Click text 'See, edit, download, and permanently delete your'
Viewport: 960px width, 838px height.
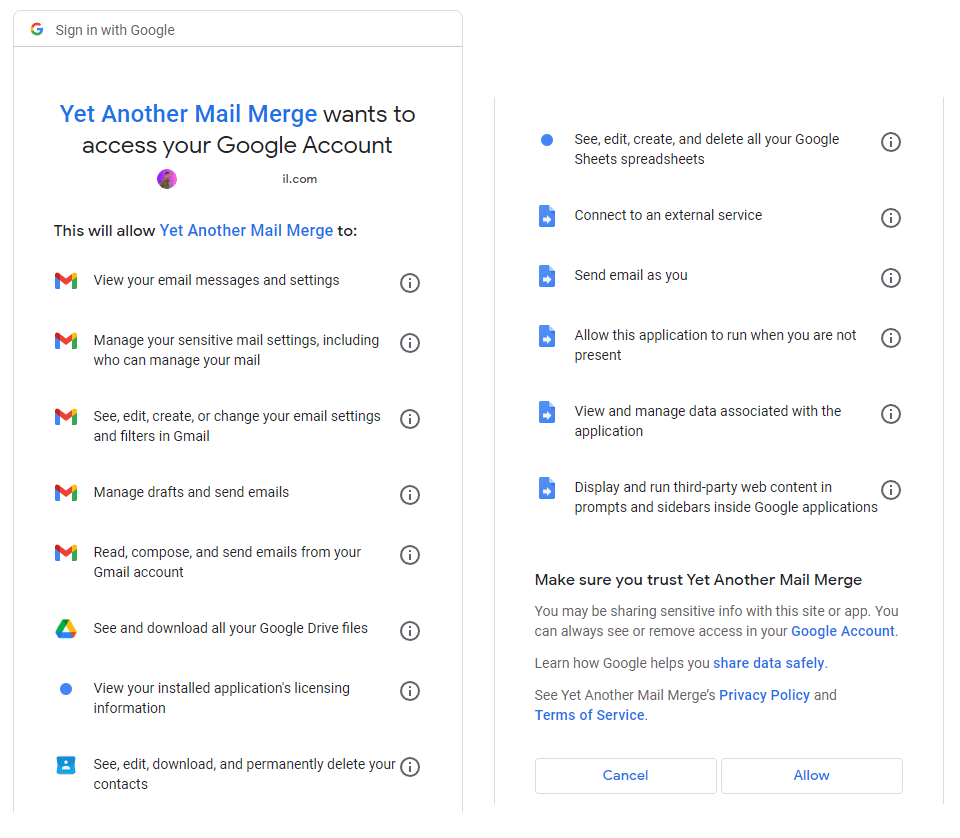point(244,764)
